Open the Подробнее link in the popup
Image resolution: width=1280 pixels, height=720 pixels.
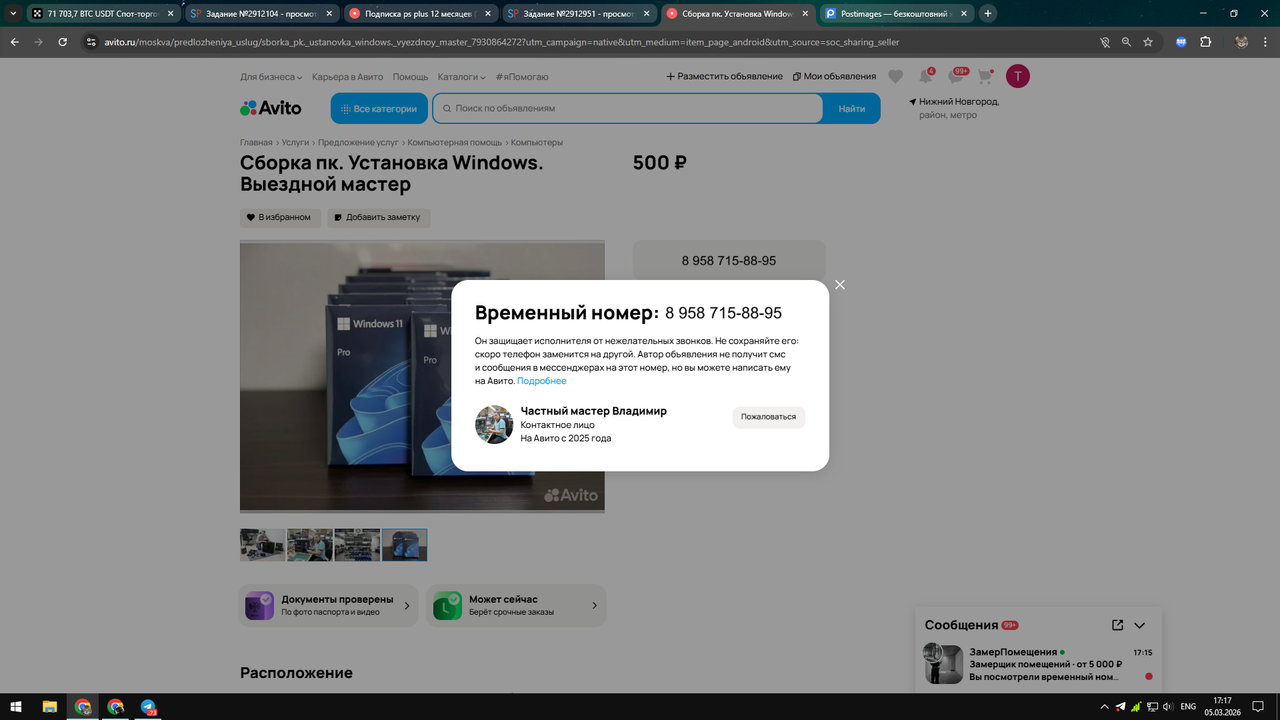coord(542,381)
